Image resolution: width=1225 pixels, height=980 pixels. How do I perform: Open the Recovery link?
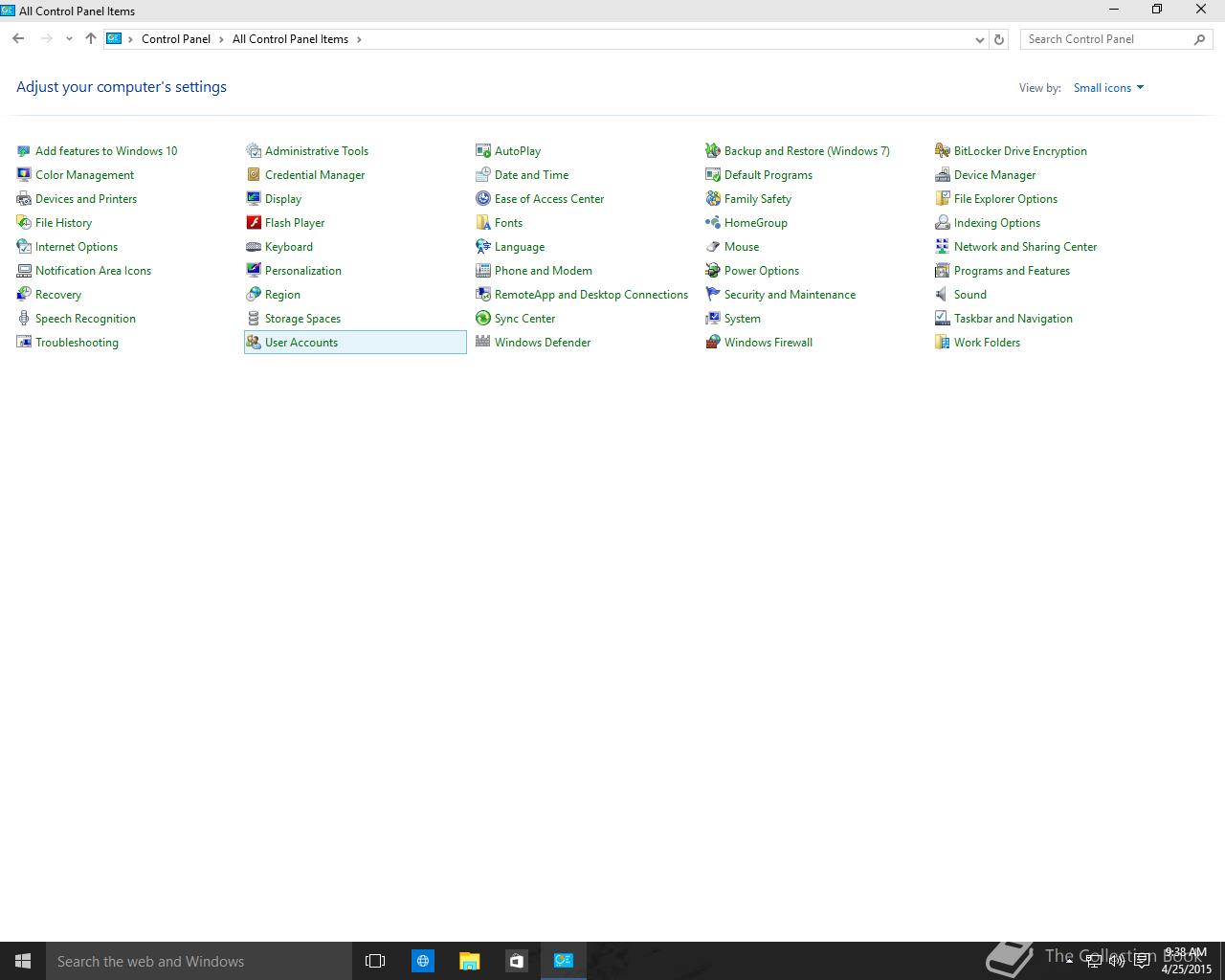(x=58, y=294)
